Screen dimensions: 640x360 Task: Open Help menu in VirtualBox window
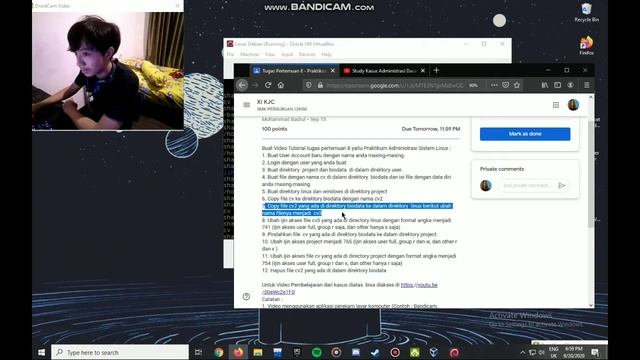(327, 54)
